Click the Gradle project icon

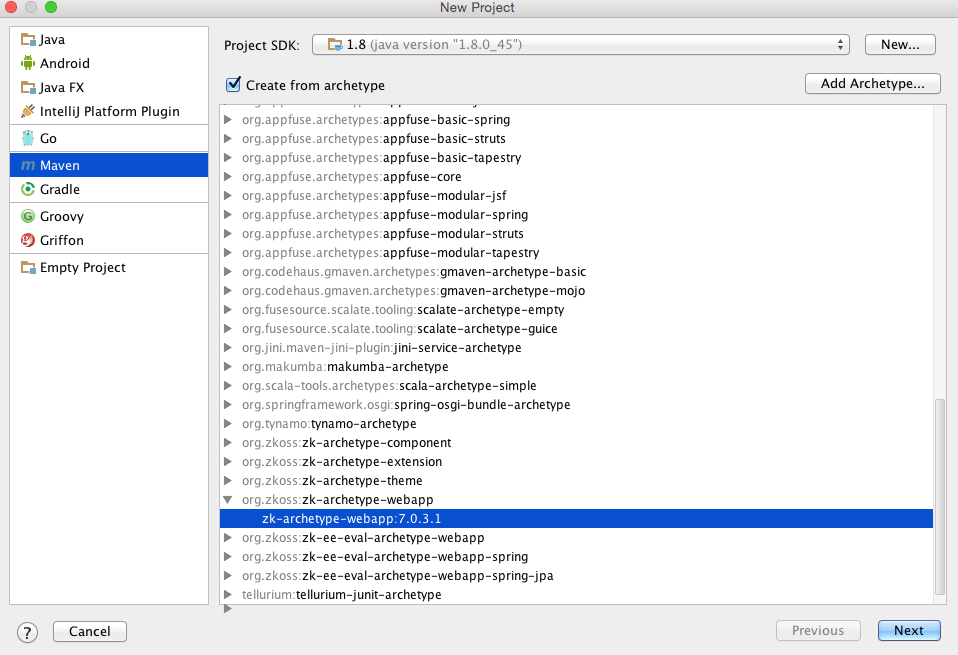(x=28, y=190)
